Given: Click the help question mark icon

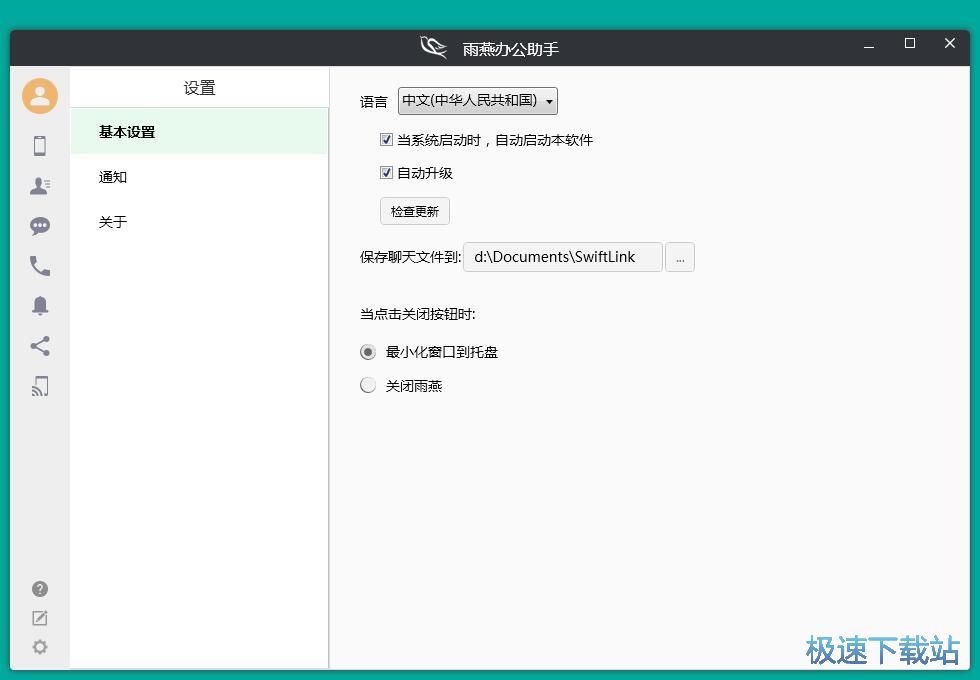Looking at the screenshot, I should 40,589.
